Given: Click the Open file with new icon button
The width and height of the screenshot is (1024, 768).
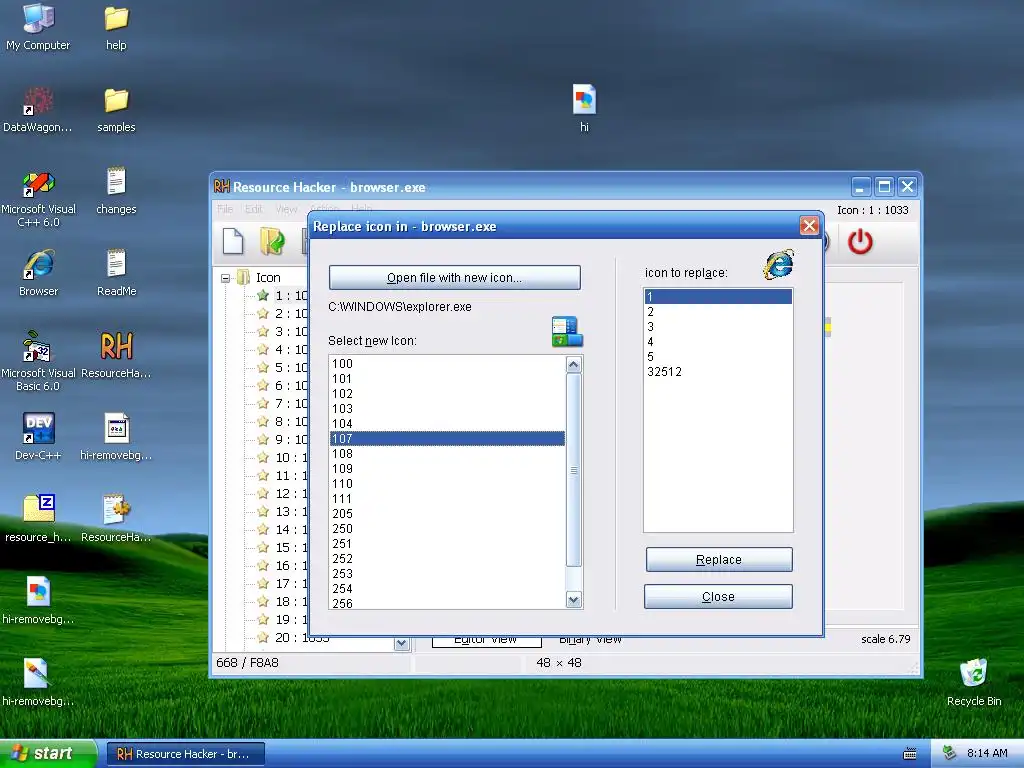Looking at the screenshot, I should tap(455, 278).
